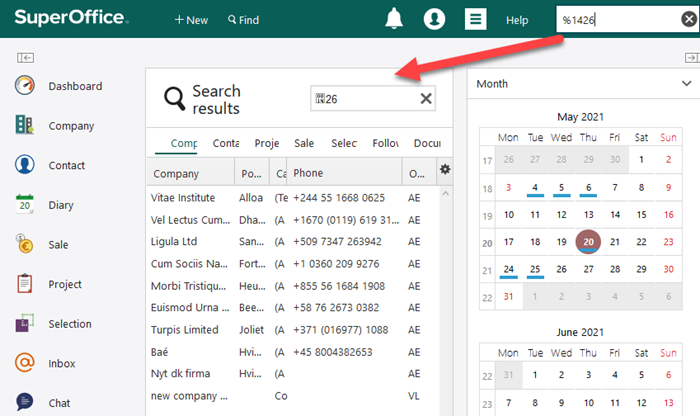Clear the search results filter field
700x416 pixels.
[426, 98]
